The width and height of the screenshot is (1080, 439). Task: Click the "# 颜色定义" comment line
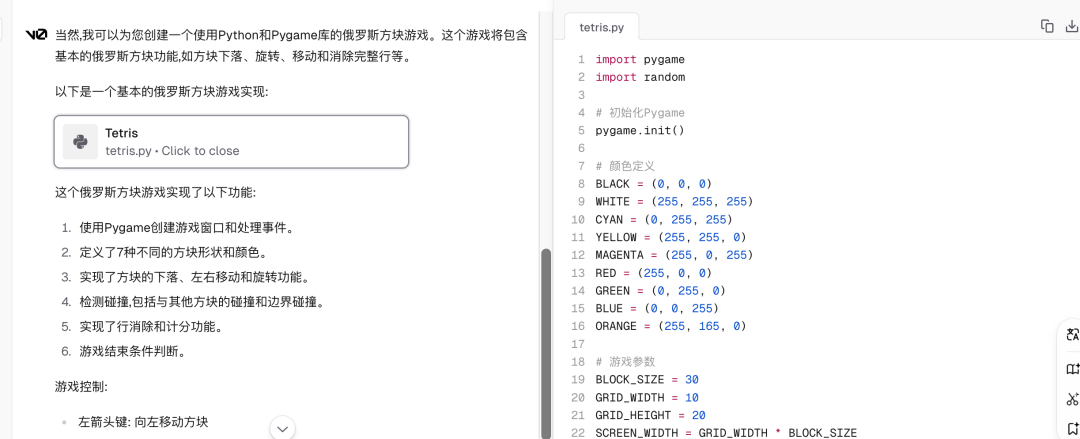pyautogui.click(x=625, y=166)
